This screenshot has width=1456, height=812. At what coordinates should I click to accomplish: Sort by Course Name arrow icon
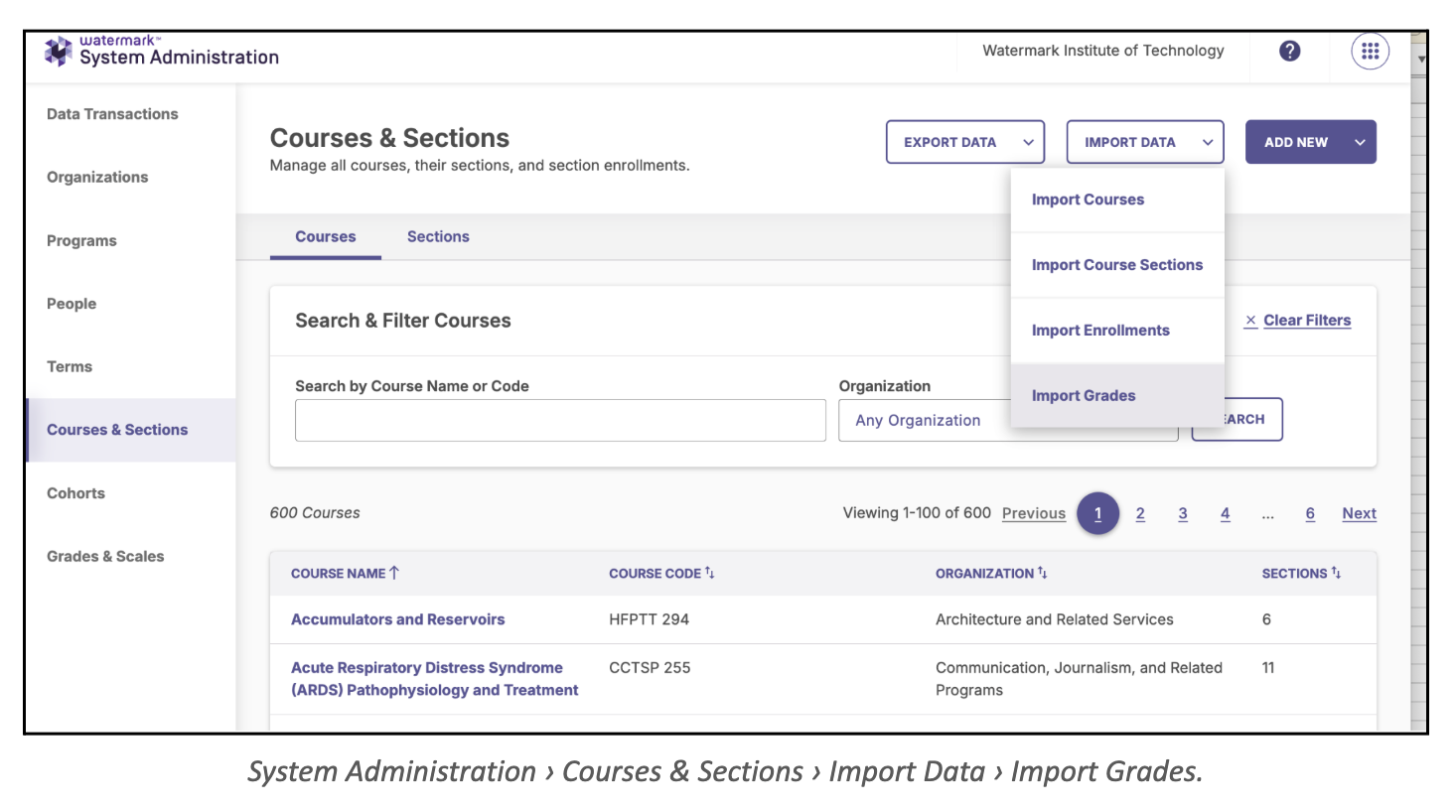394,573
